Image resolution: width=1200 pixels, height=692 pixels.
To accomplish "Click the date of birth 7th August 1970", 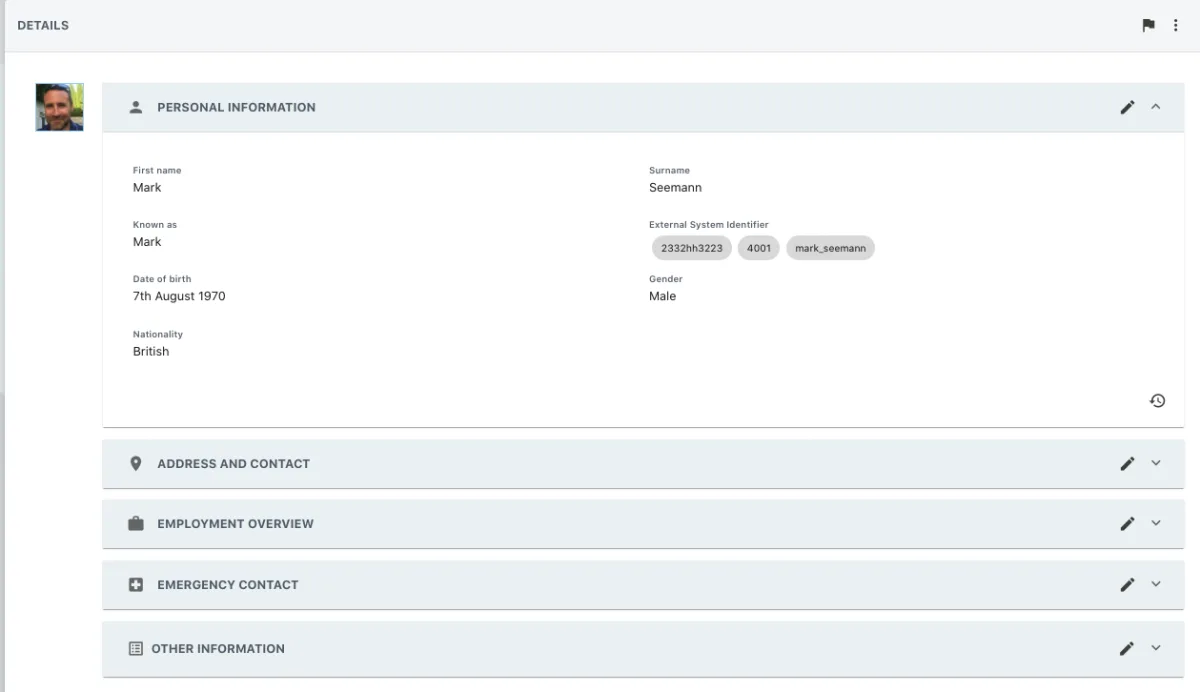I will tap(179, 296).
